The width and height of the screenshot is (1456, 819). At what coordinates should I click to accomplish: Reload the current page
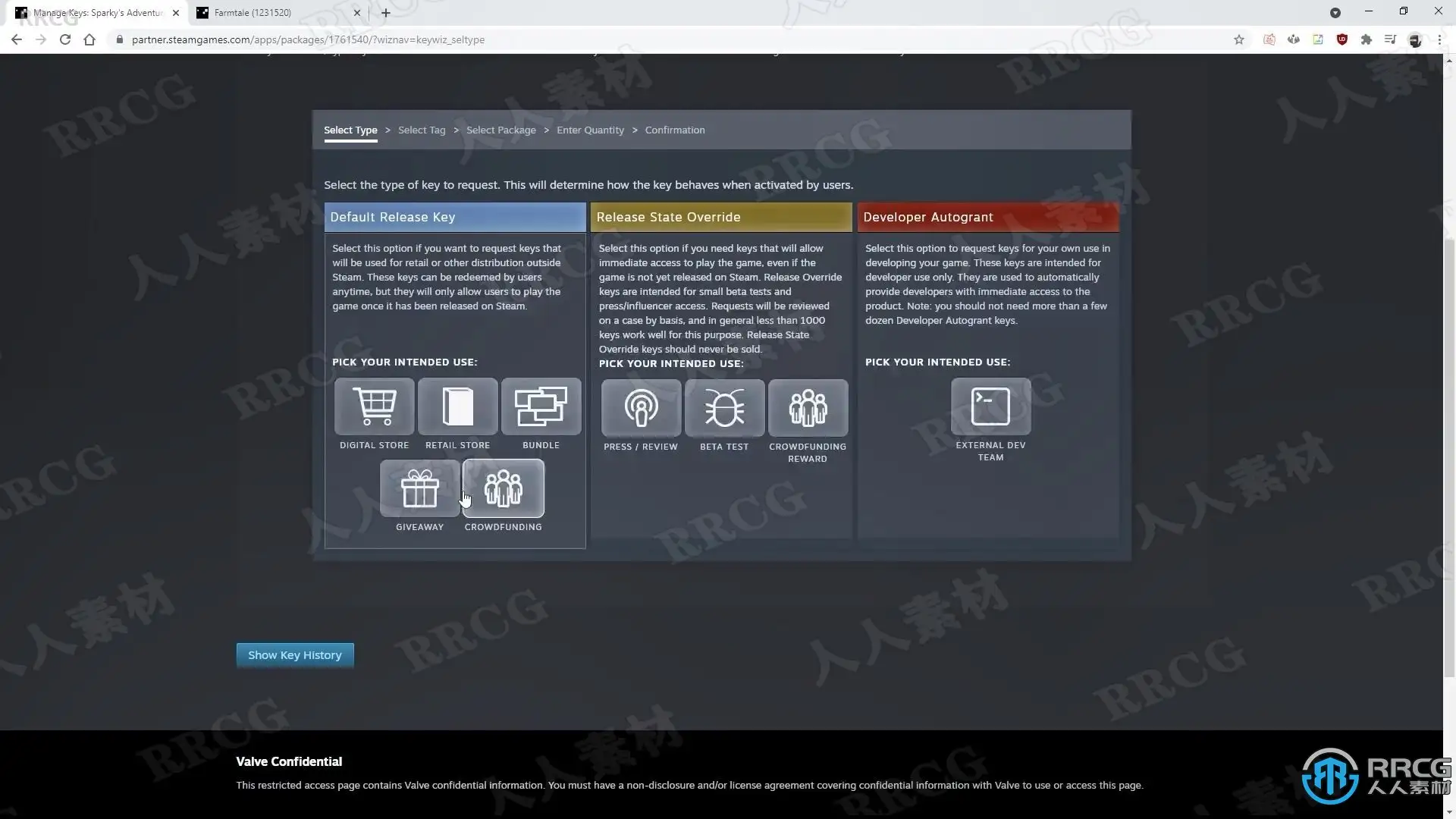point(65,39)
